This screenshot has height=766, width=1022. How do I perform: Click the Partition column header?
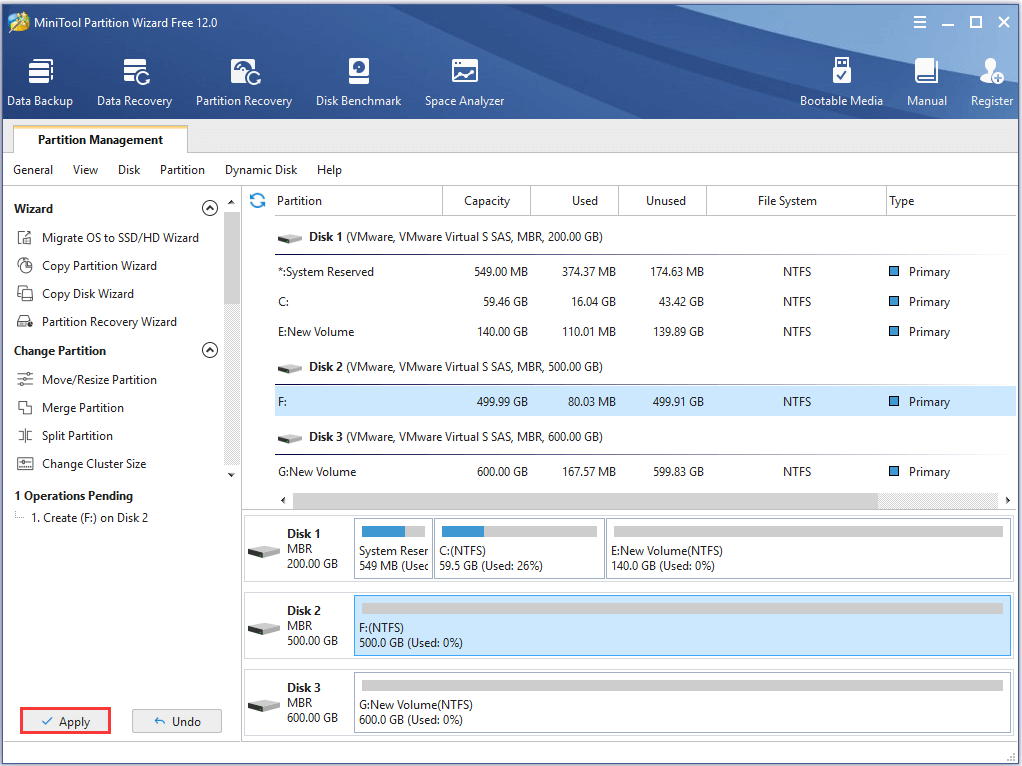tap(356, 201)
